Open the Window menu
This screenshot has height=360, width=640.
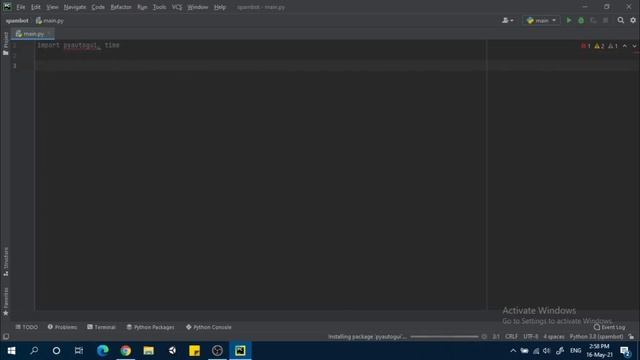pos(198,7)
